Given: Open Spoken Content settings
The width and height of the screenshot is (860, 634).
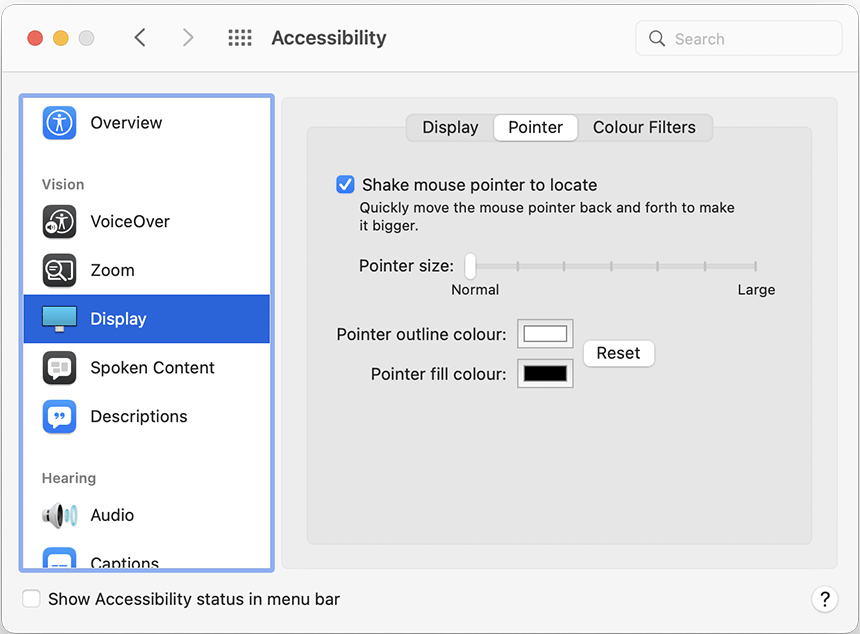Looking at the screenshot, I should (59, 368).
